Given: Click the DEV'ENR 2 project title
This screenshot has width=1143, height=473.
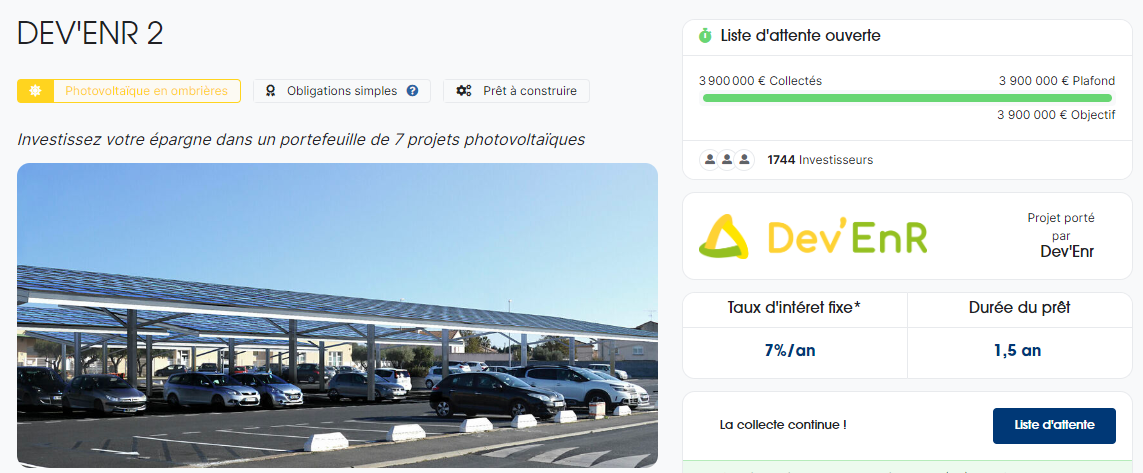Looking at the screenshot, I should pyautogui.click(x=90, y=34).
